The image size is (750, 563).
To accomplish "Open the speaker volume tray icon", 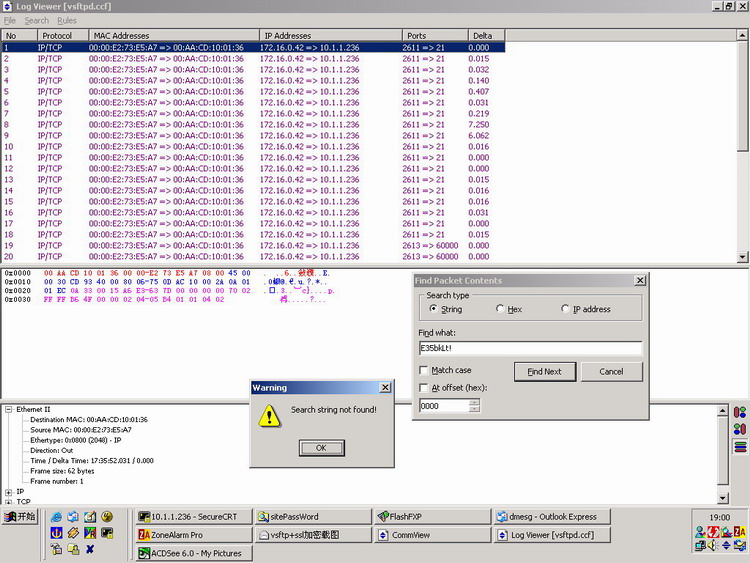I will (713, 546).
